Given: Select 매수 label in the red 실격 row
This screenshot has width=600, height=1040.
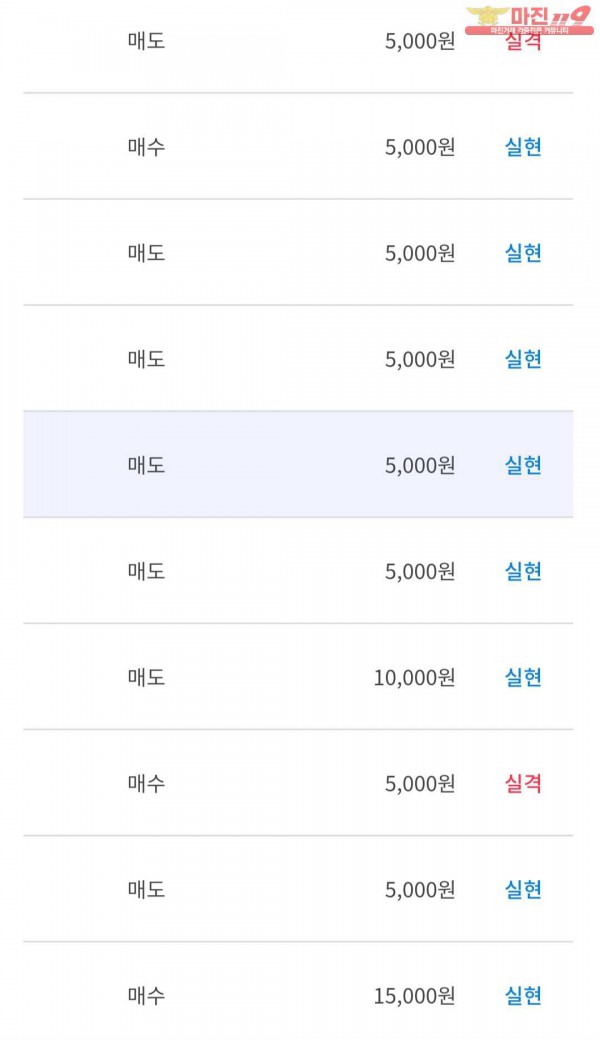Looking at the screenshot, I should pos(146,784).
